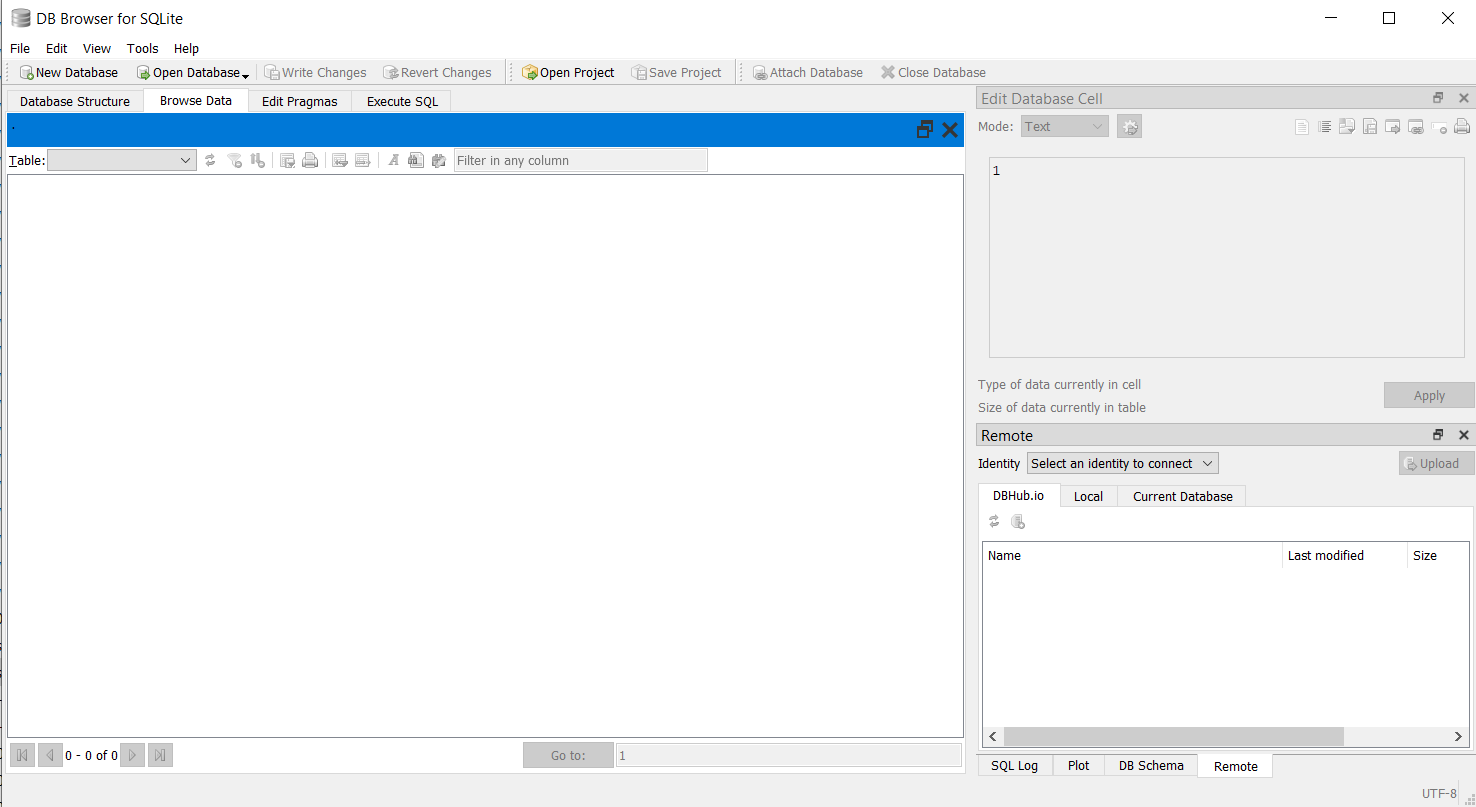
Task: Click the window-with-chain-link icon in cell editor
Action: (x=1416, y=127)
